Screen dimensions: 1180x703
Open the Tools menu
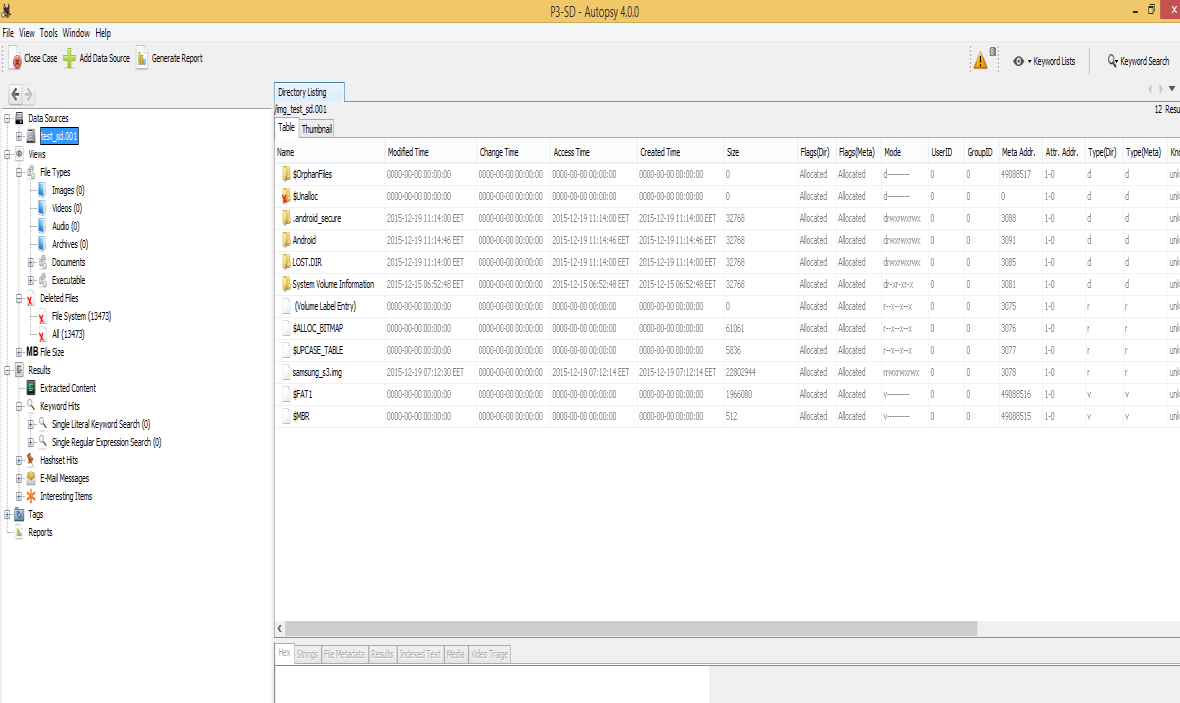[48, 33]
